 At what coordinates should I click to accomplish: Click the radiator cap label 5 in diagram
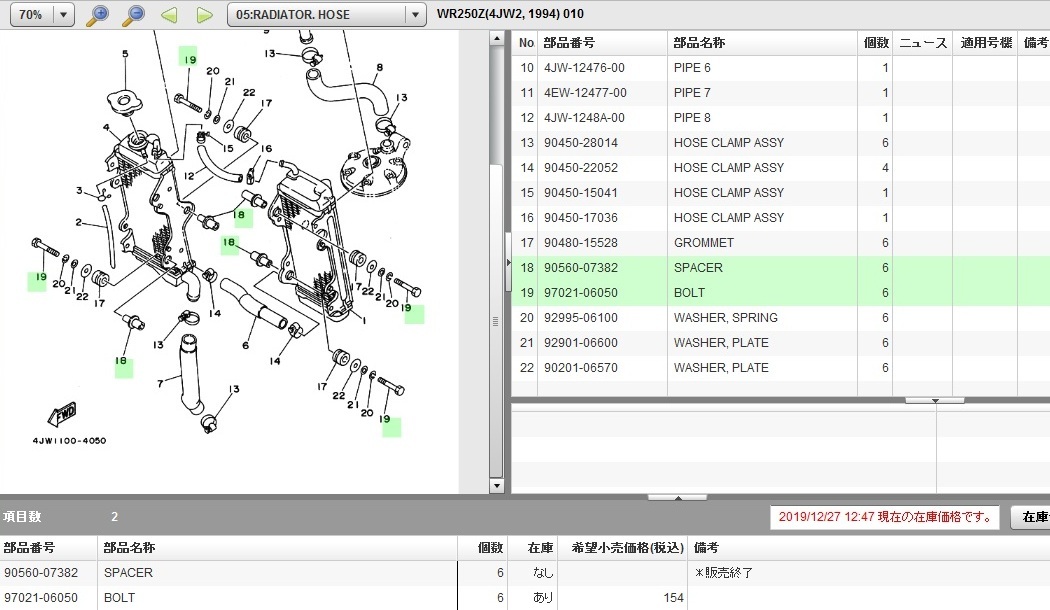(125, 54)
